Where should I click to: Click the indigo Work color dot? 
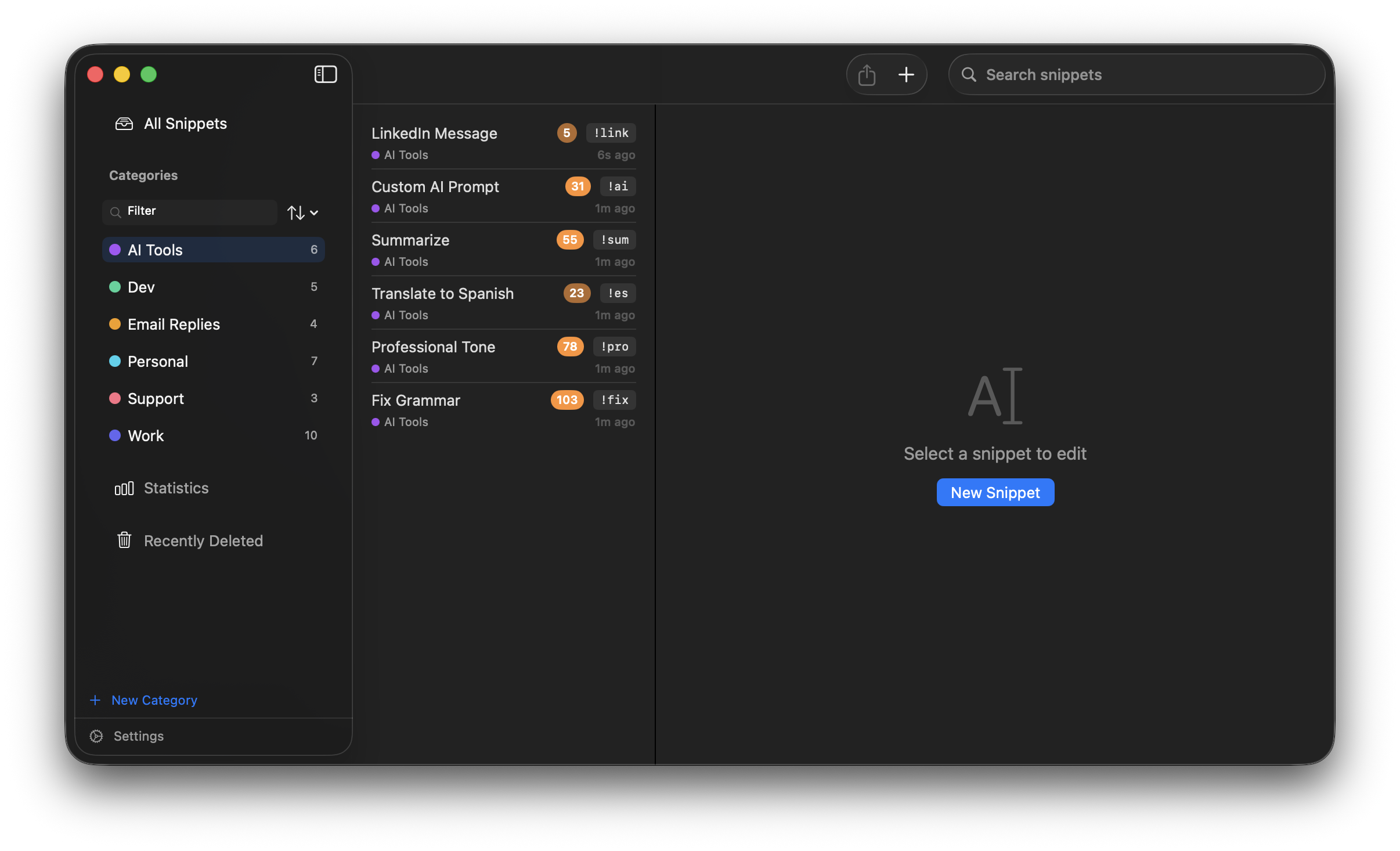point(115,435)
